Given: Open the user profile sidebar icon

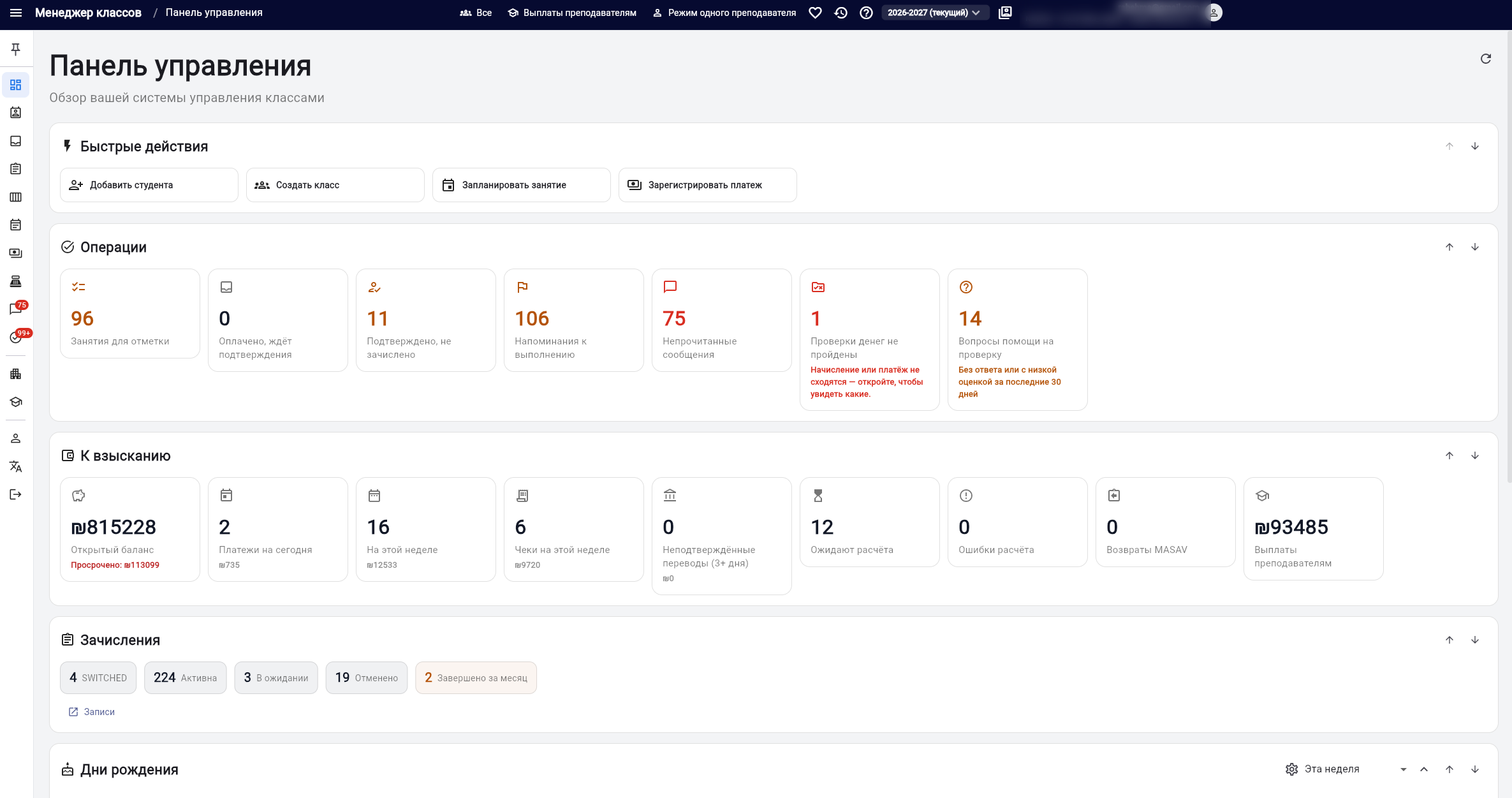Looking at the screenshot, I should (16, 438).
